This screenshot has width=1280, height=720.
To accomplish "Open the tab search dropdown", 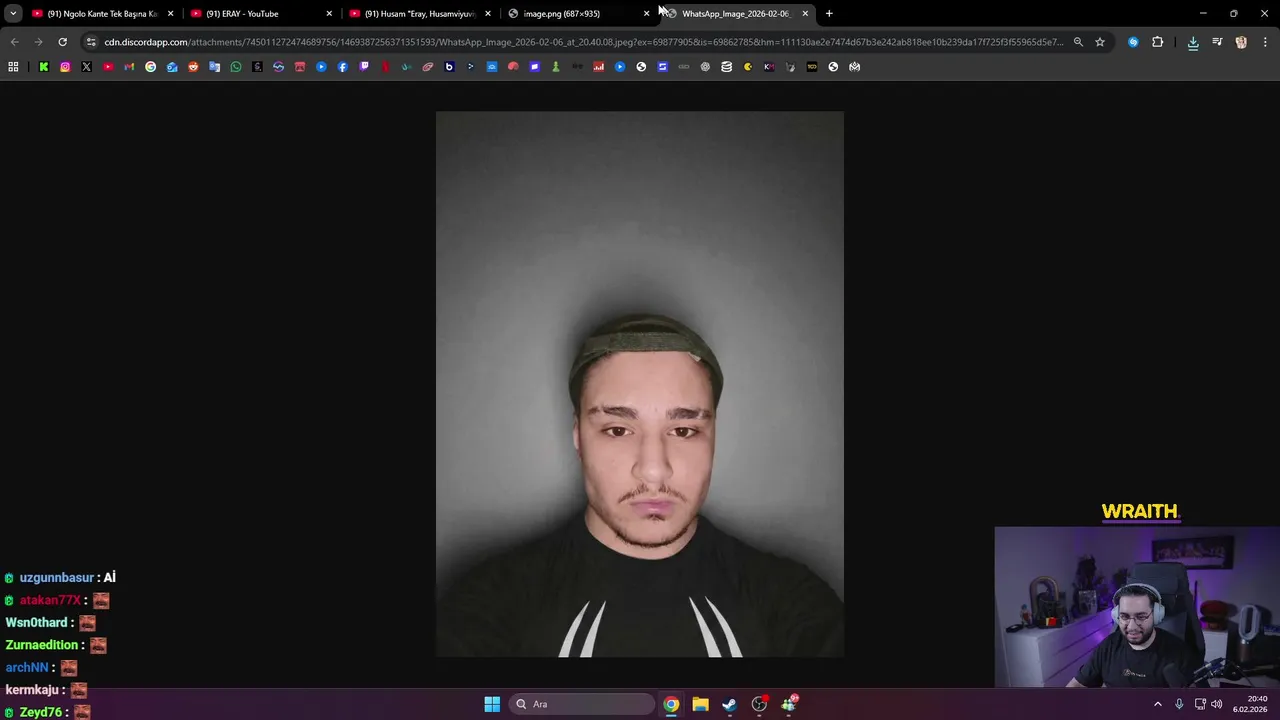I will 13,14.
